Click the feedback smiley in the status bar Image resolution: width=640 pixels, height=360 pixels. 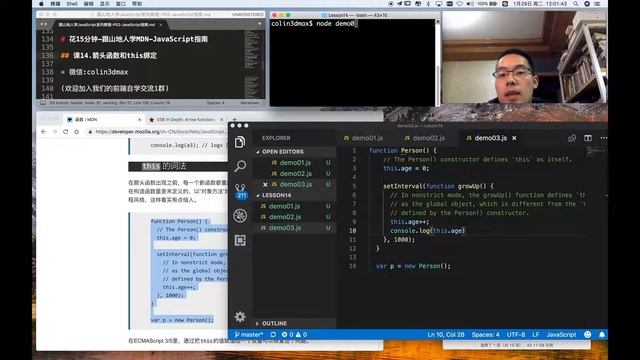pos(587,334)
